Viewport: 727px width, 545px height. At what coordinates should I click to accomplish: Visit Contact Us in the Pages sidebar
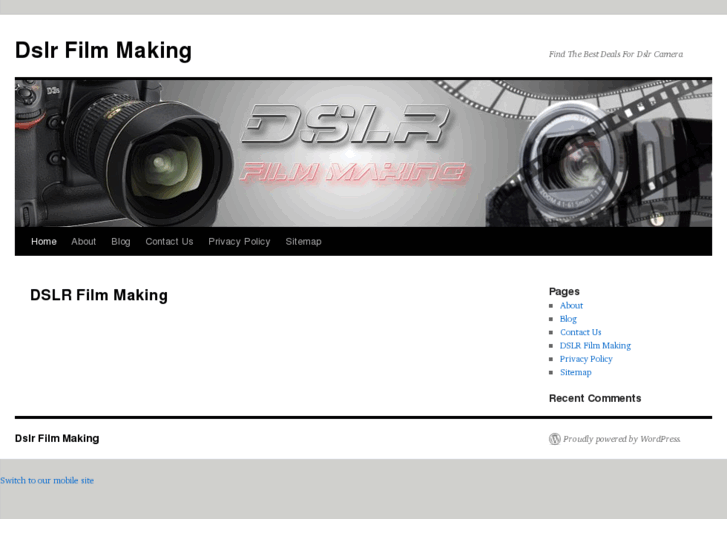click(580, 332)
